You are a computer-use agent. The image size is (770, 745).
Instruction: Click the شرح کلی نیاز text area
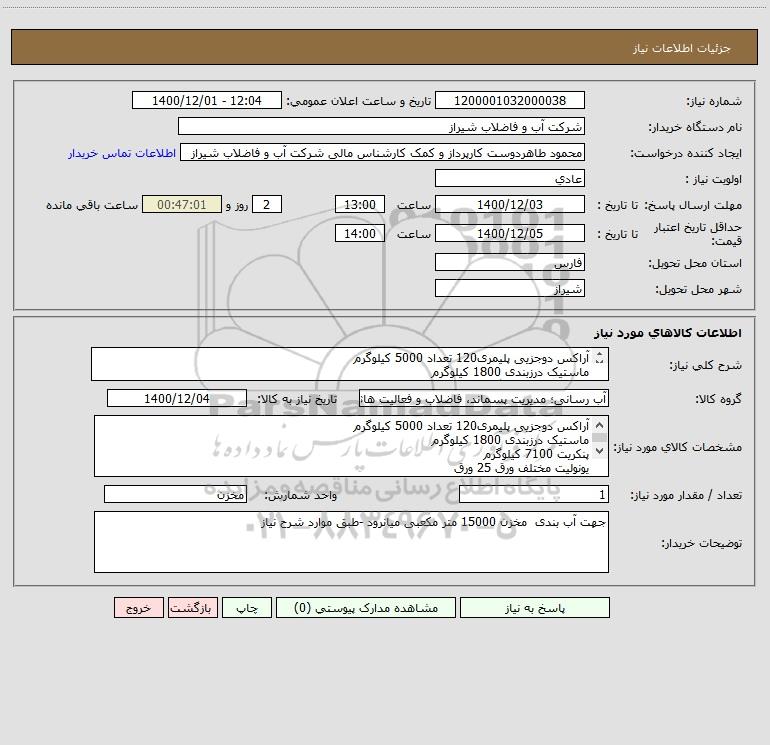350,364
